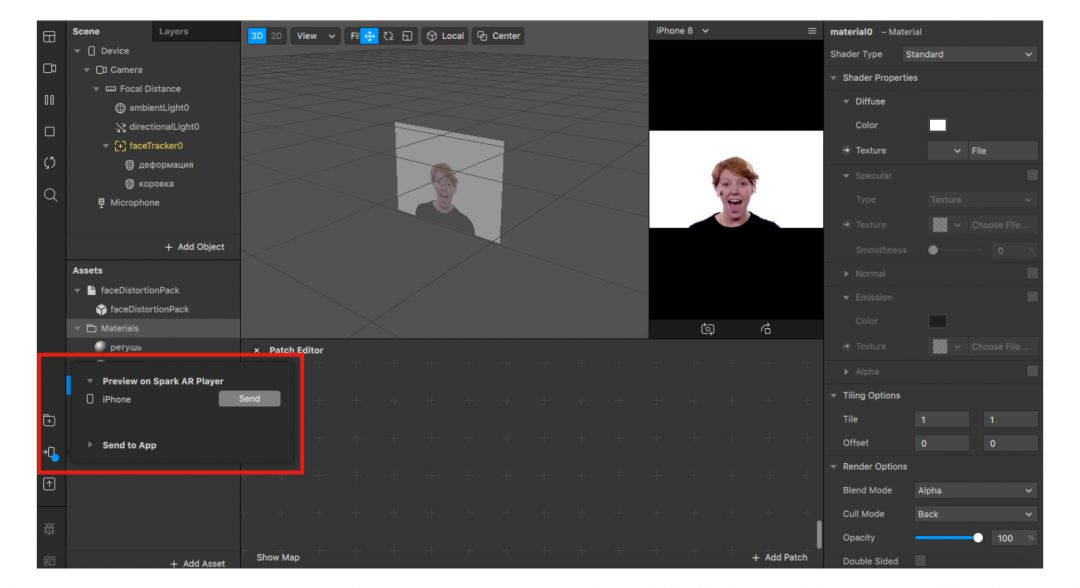This screenshot has height=588, width=1080.
Task: Open the Blend Mode dropdown
Action: pyautogui.click(x=975, y=490)
